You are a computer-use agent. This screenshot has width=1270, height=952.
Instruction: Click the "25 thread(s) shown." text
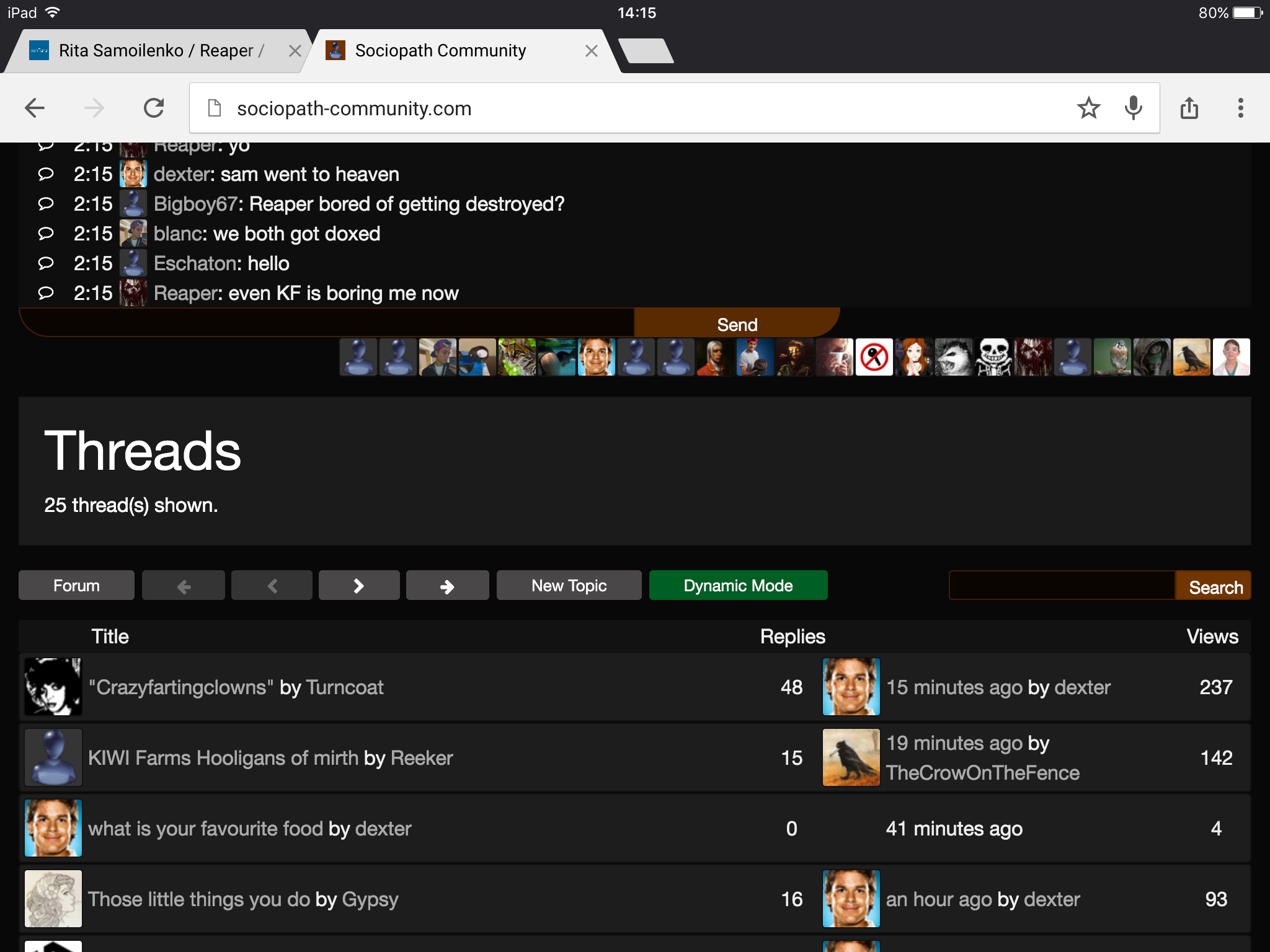click(x=131, y=505)
